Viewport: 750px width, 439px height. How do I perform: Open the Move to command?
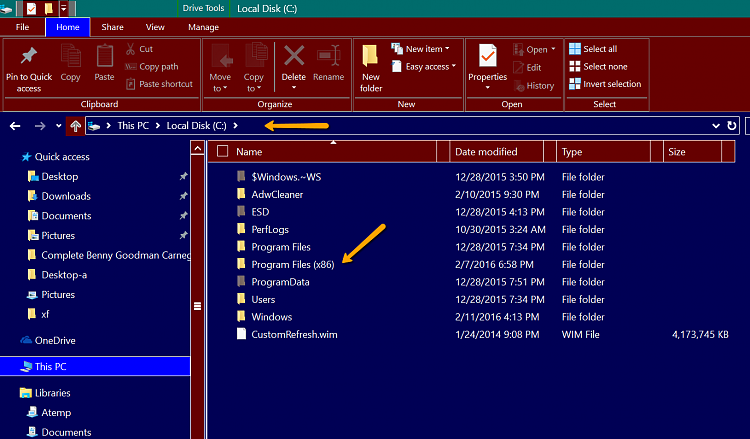pyautogui.click(x=221, y=68)
